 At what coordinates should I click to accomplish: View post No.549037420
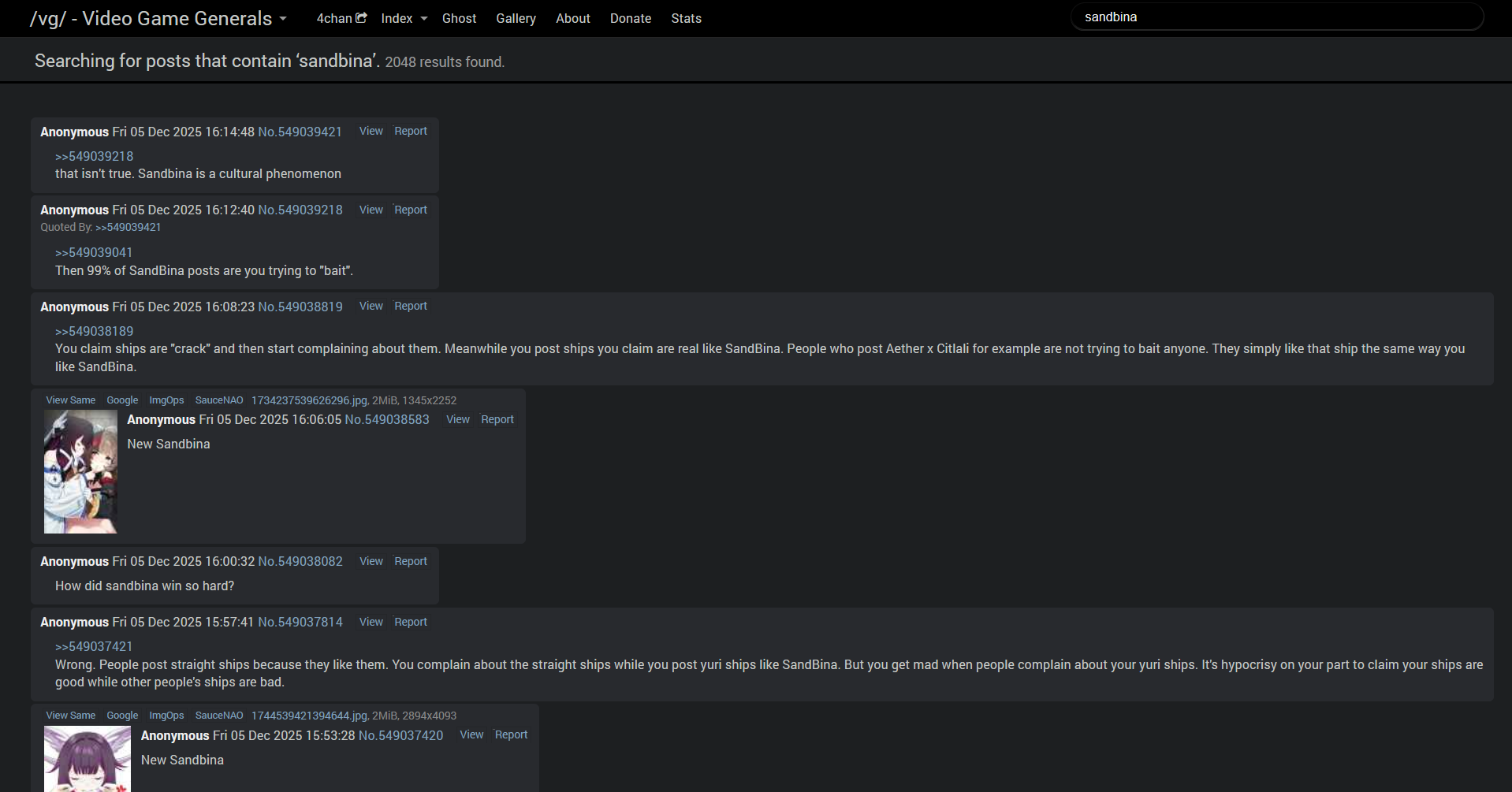coord(471,734)
